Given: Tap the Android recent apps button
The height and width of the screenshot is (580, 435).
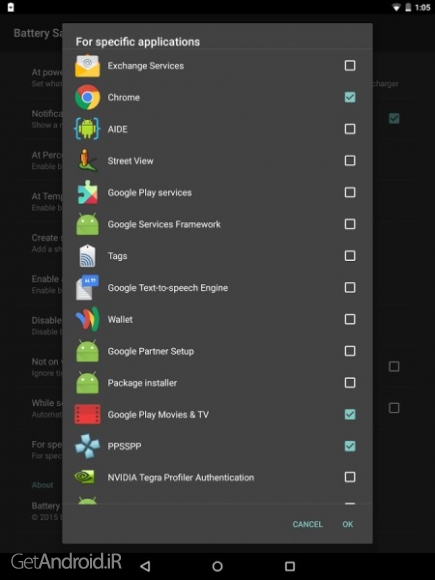Looking at the screenshot, I should point(290,566).
